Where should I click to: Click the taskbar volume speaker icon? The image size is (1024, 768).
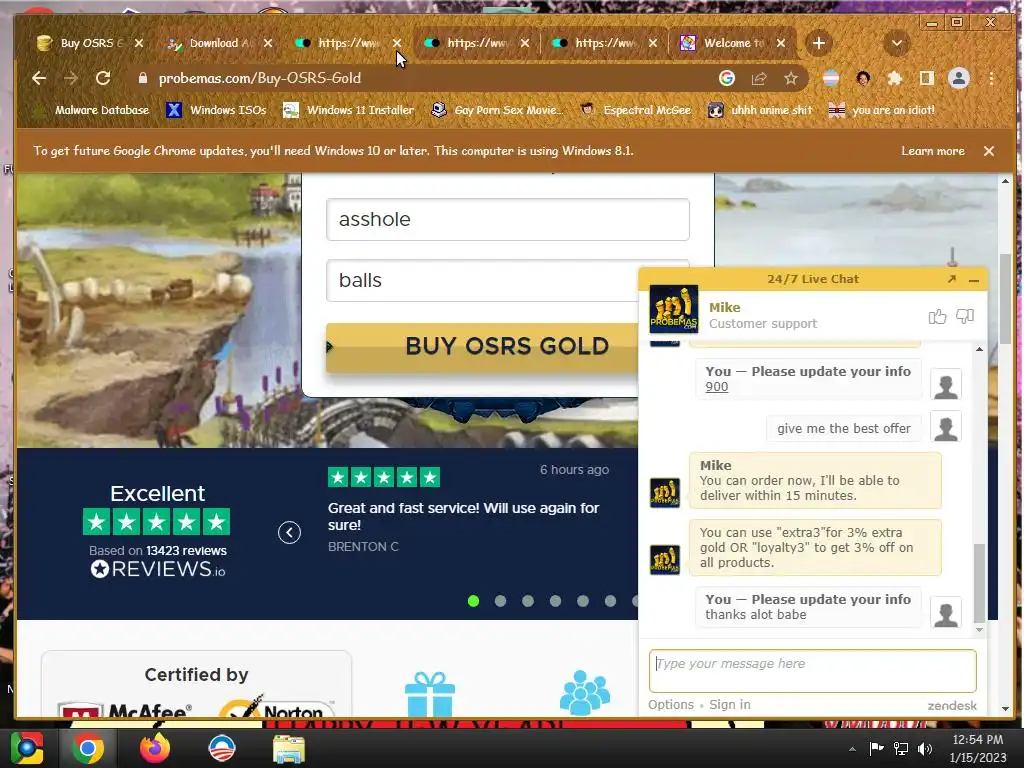(925, 748)
